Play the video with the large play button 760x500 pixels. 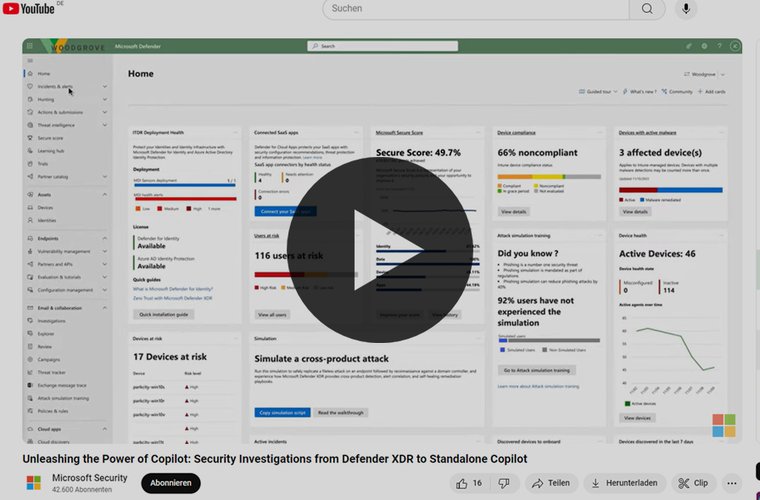point(380,250)
